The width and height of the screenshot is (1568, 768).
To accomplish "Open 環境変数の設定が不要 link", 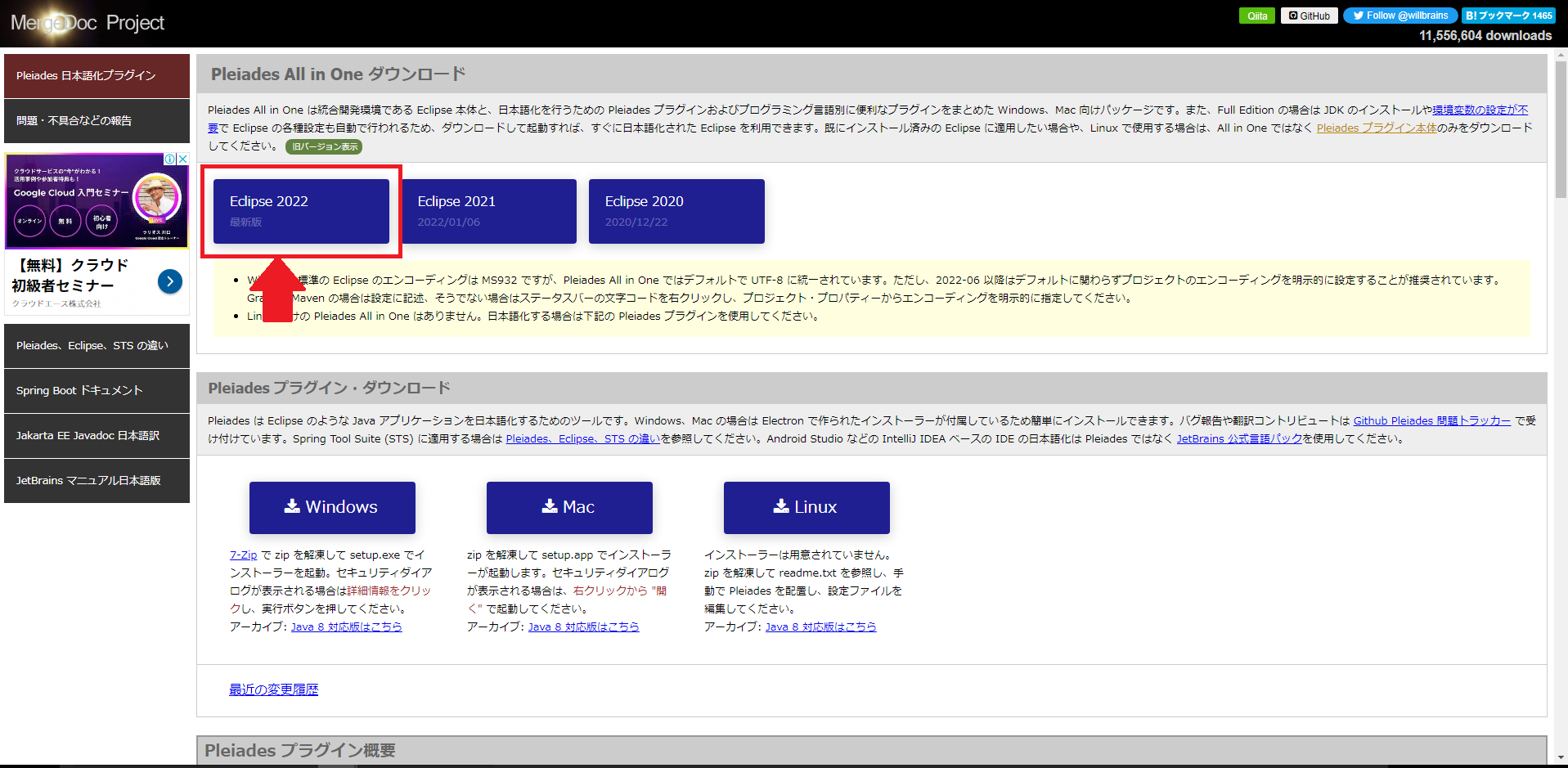I will click(1480, 110).
